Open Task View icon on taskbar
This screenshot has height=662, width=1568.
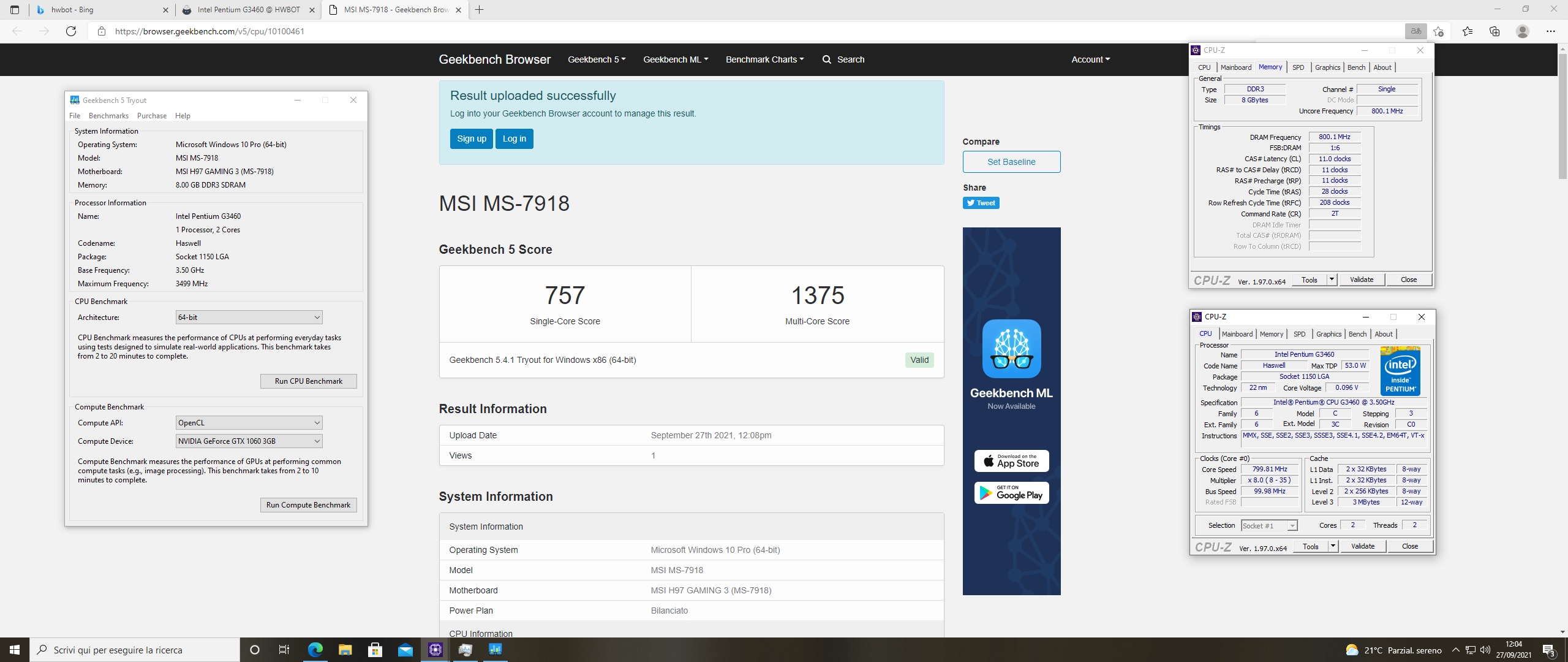tap(284, 650)
